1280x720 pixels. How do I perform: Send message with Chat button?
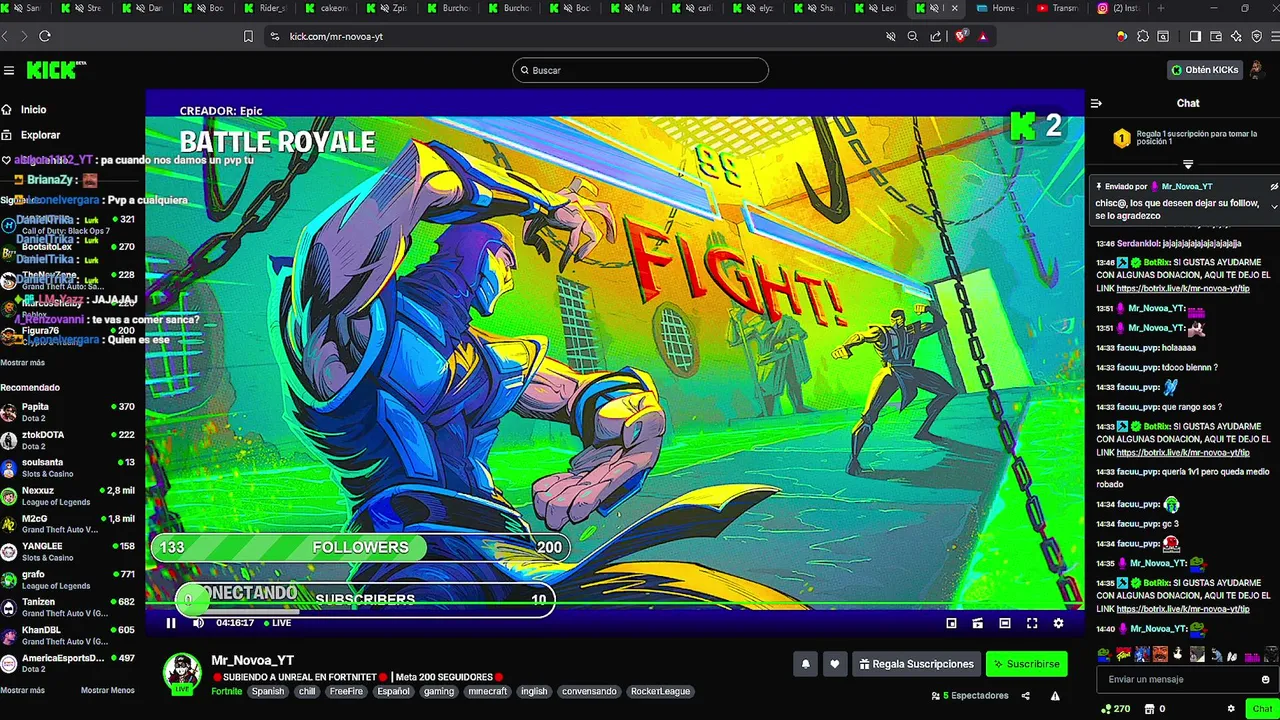1262,709
